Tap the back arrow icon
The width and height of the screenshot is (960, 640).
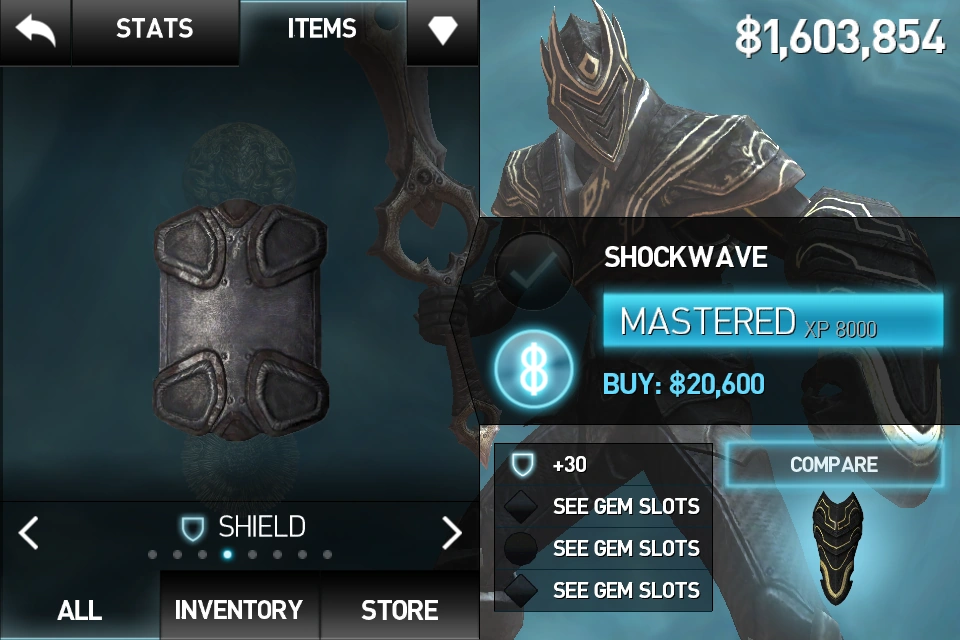pyautogui.click(x=35, y=29)
